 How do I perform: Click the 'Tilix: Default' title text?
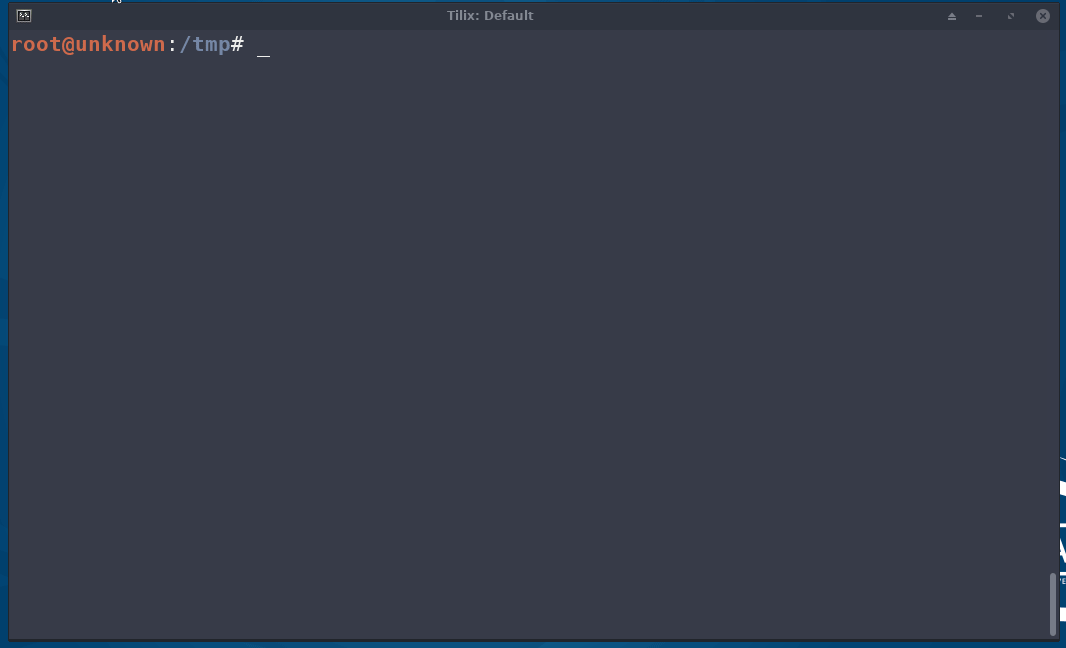[489, 16]
